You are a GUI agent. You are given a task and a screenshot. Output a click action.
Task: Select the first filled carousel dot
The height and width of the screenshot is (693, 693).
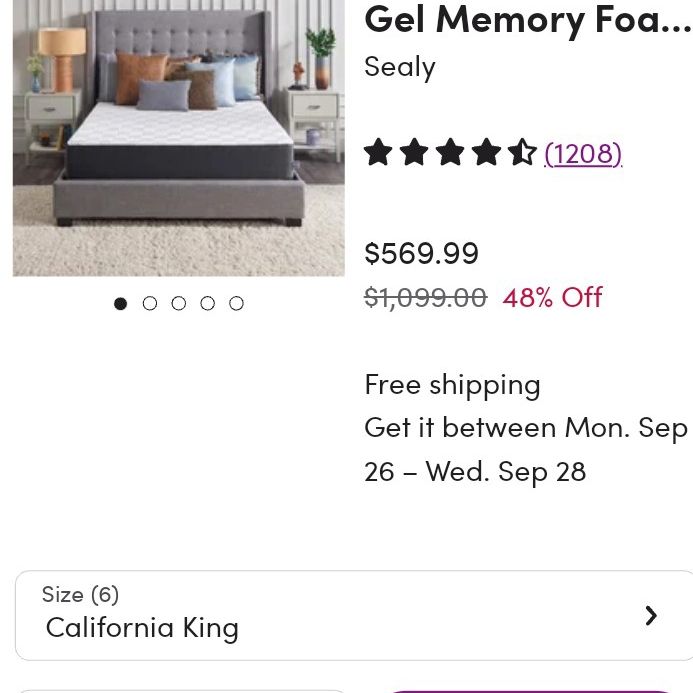pos(120,304)
